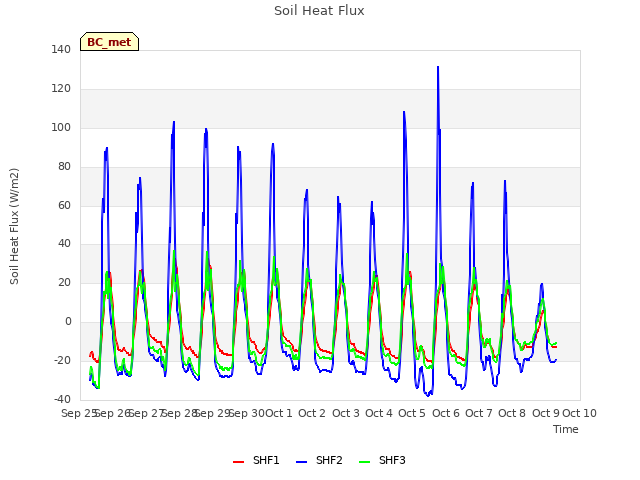Click the Soil Heat Flux (W/m2) axis title
The width and height of the screenshot is (640, 480).
14,226
